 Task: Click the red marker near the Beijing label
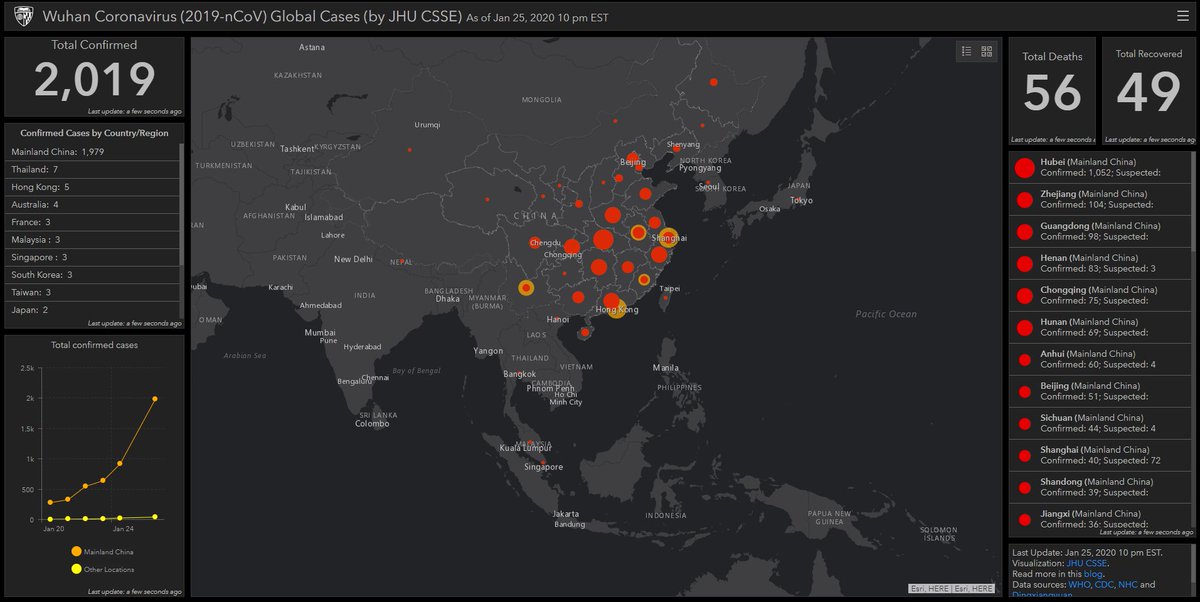click(634, 156)
